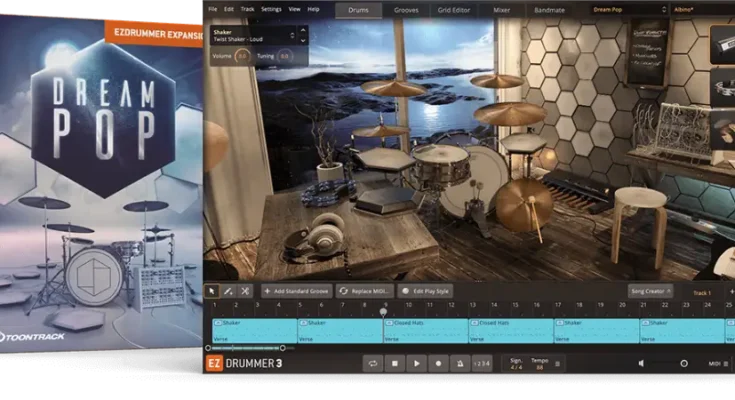Open the Mixer tab
Screen dimensions: 735x400
tap(501, 9)
